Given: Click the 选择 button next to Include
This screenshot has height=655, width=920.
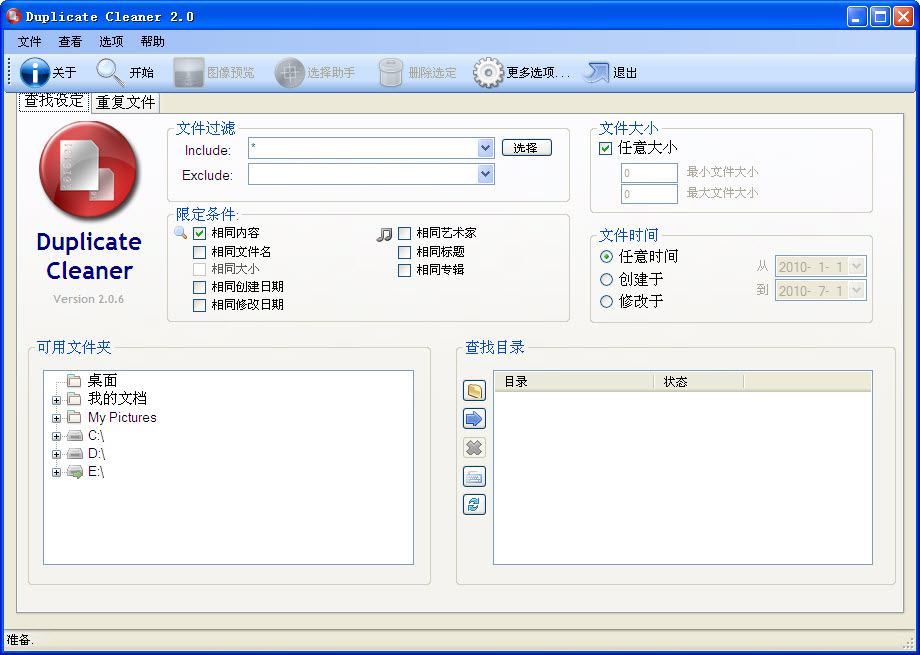Looking at the screenshot, I should (527, 148).
